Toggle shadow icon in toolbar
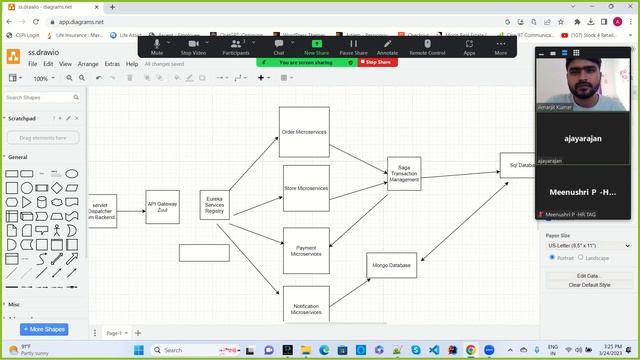The height and width of the screenshot is (360, 640). pyautogui.click(x=202, y=78)
